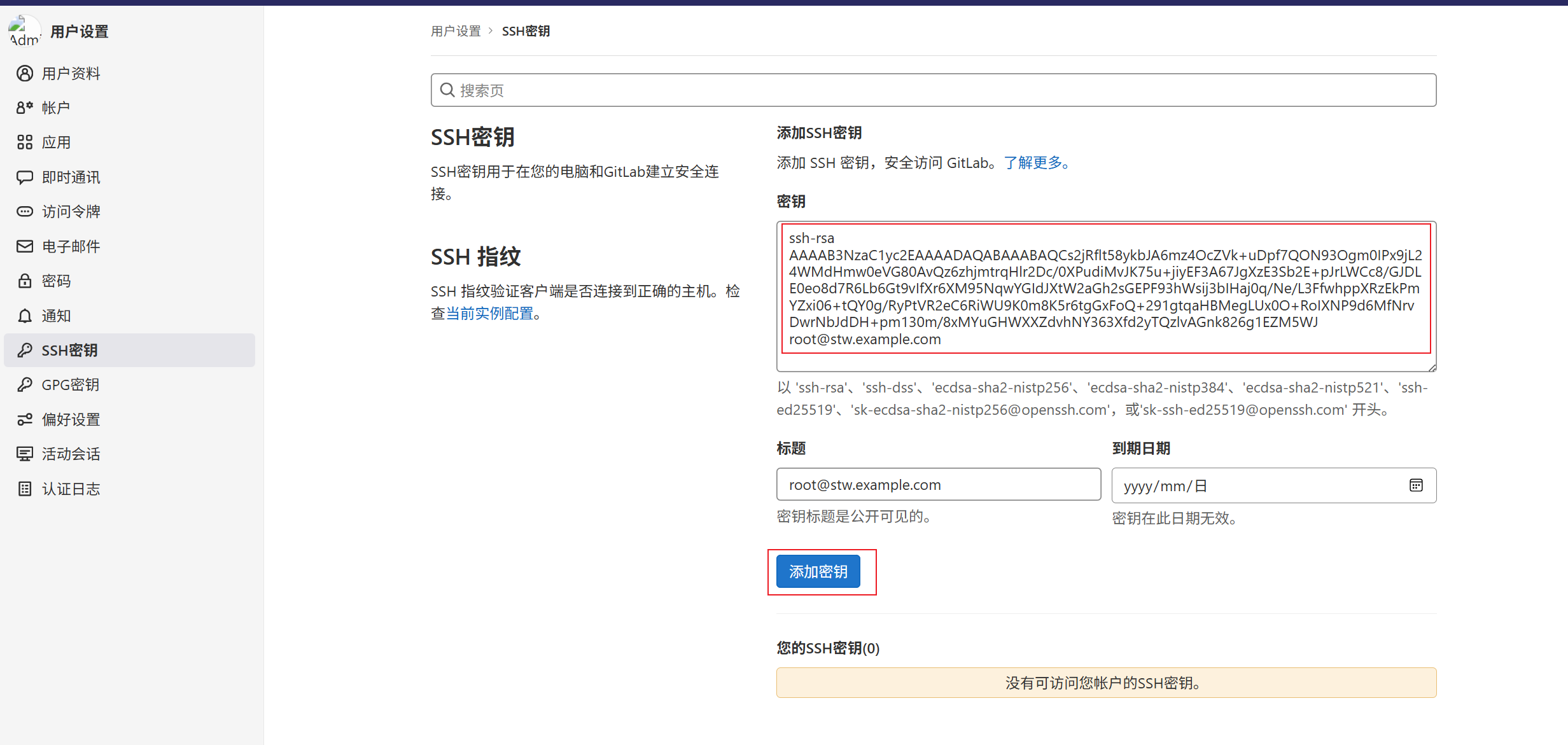Open 活动会话 active sessions item
1568x745 pixels.
[x=71, y=454]
